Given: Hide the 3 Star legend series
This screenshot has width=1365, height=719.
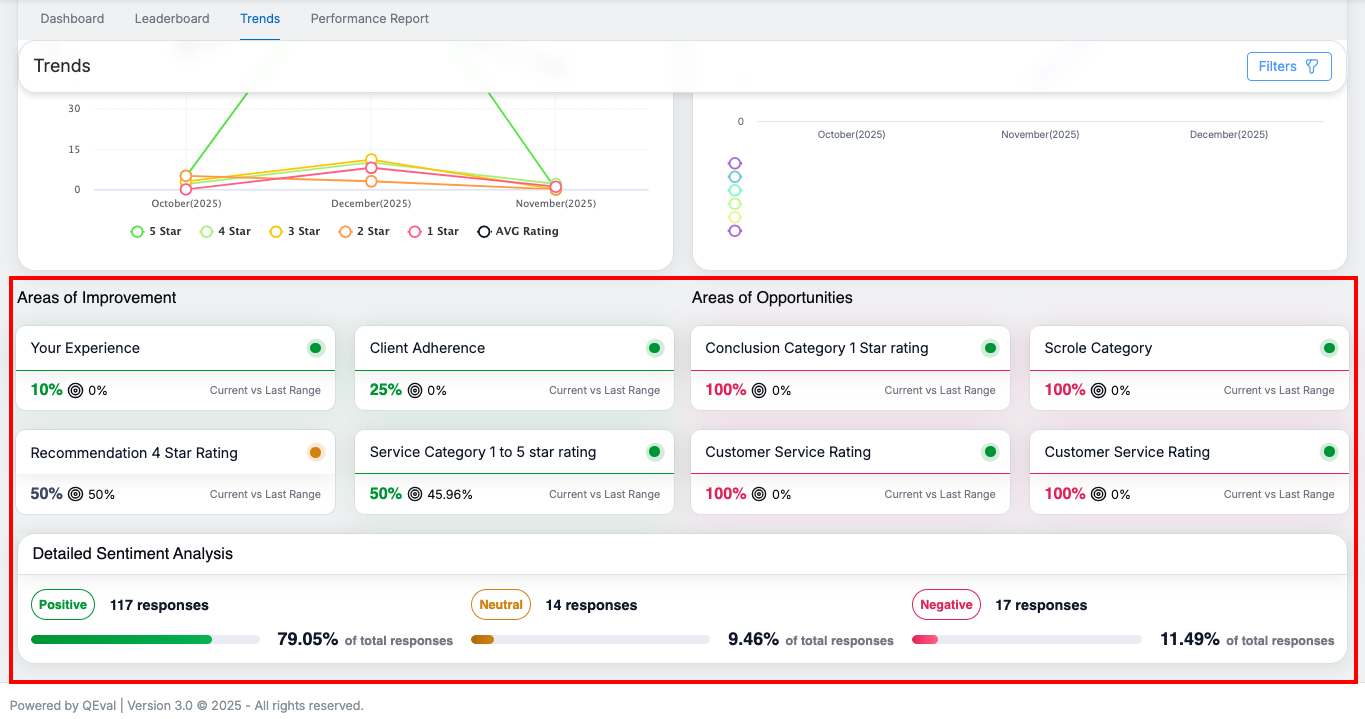Looking at the screenshot, I should [295, 231].
